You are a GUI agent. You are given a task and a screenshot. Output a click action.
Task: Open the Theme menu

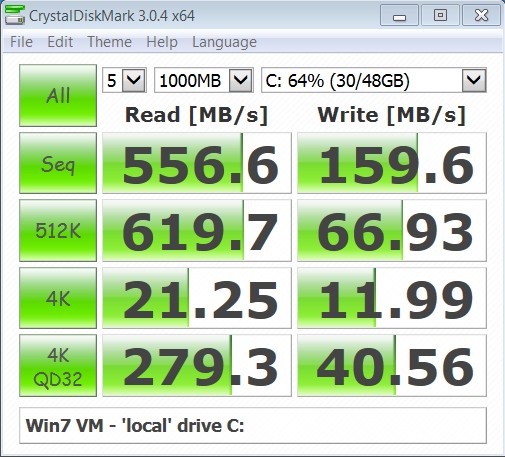pyautogui.click(x=109, y=42)
